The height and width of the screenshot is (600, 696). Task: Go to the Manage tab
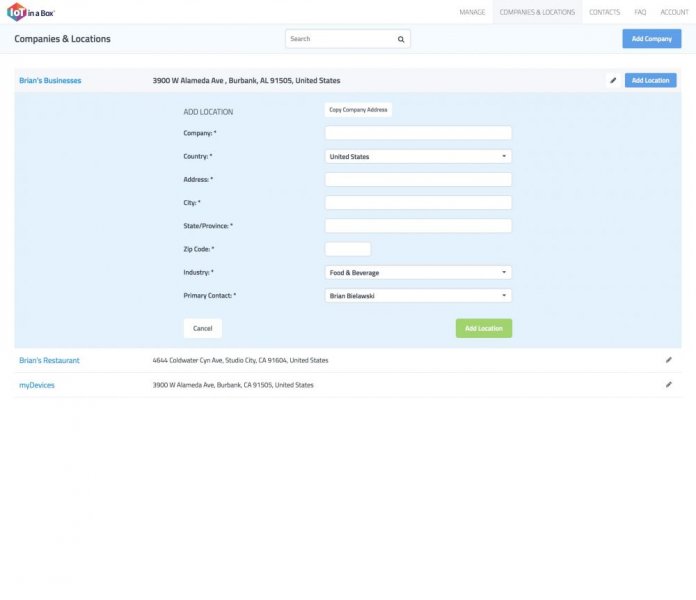coord(472,12)
